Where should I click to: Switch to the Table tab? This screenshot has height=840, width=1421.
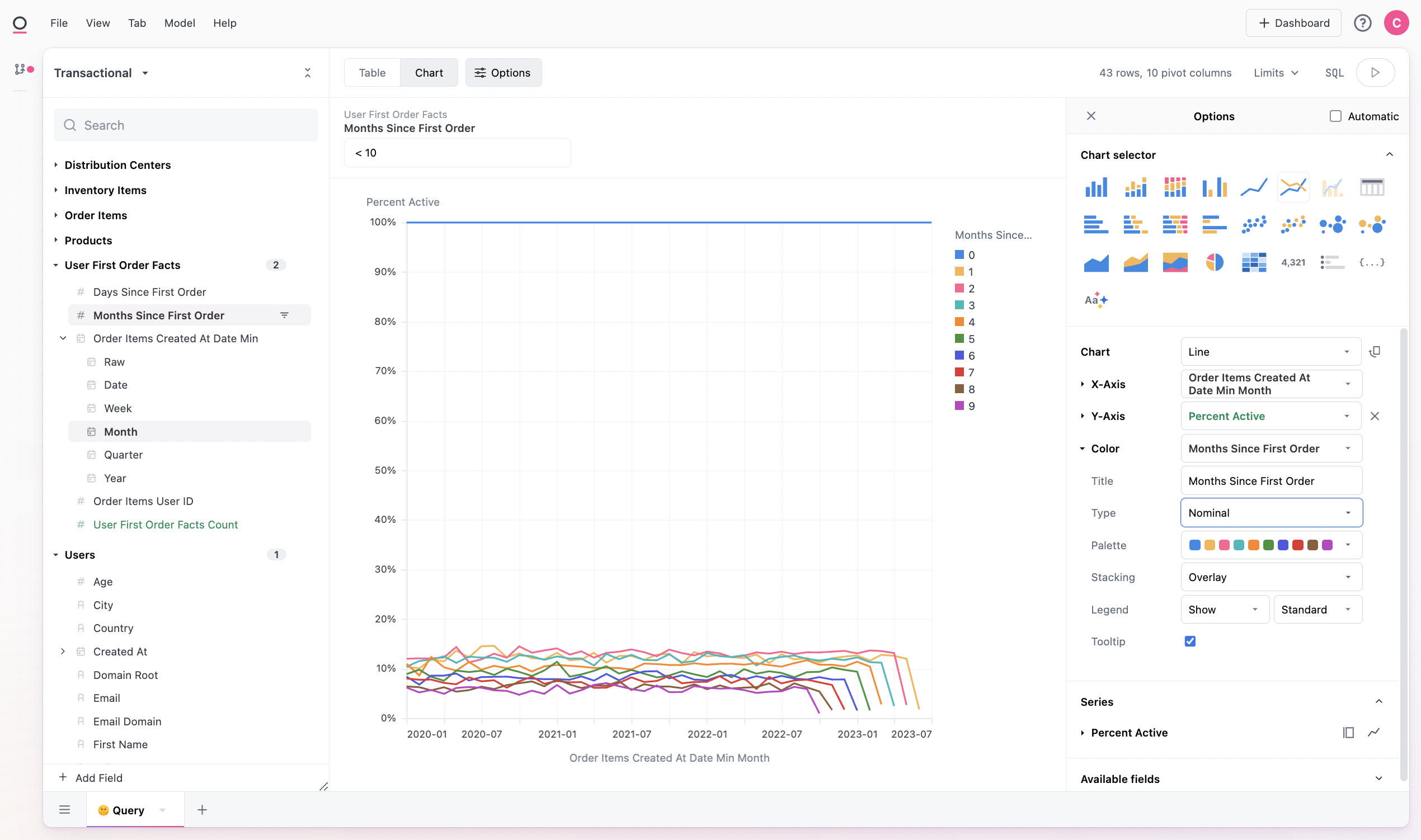pyautogui.click(x=372, y=73)
